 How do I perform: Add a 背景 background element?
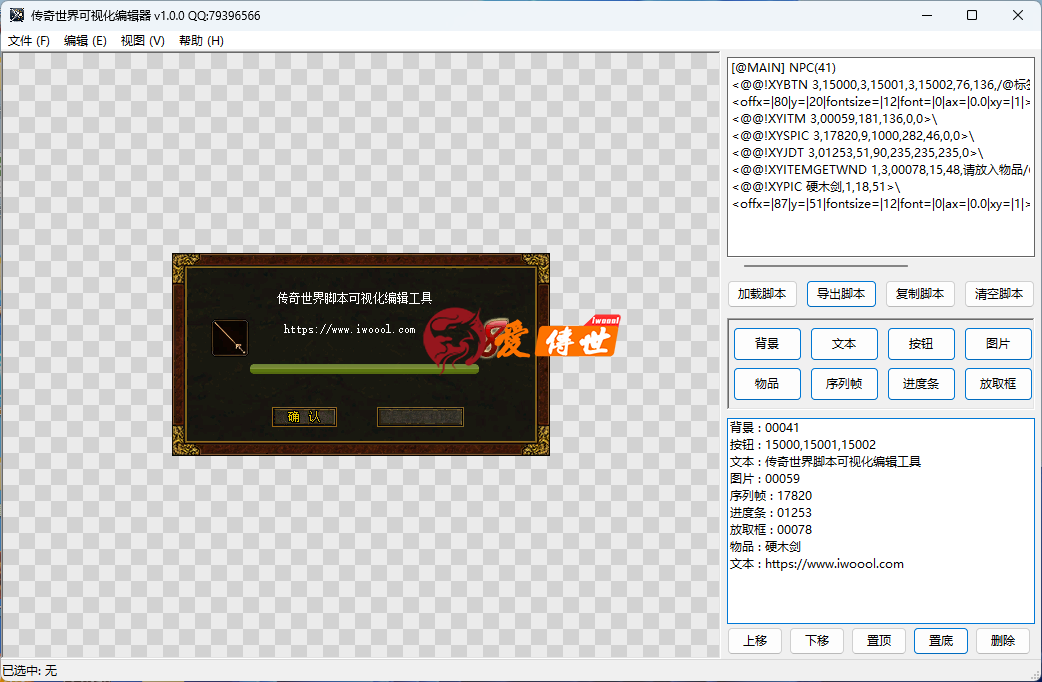pyautogui.click(x=767, y=344)
